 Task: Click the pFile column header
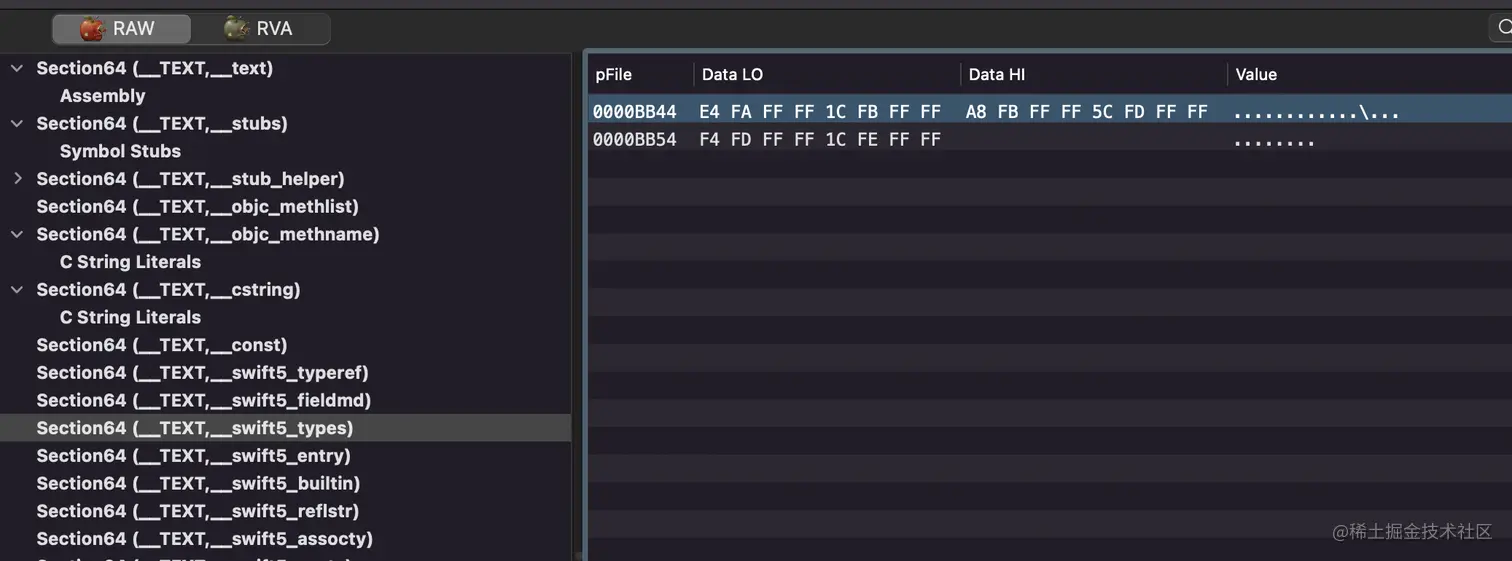(x=613, y=74)
